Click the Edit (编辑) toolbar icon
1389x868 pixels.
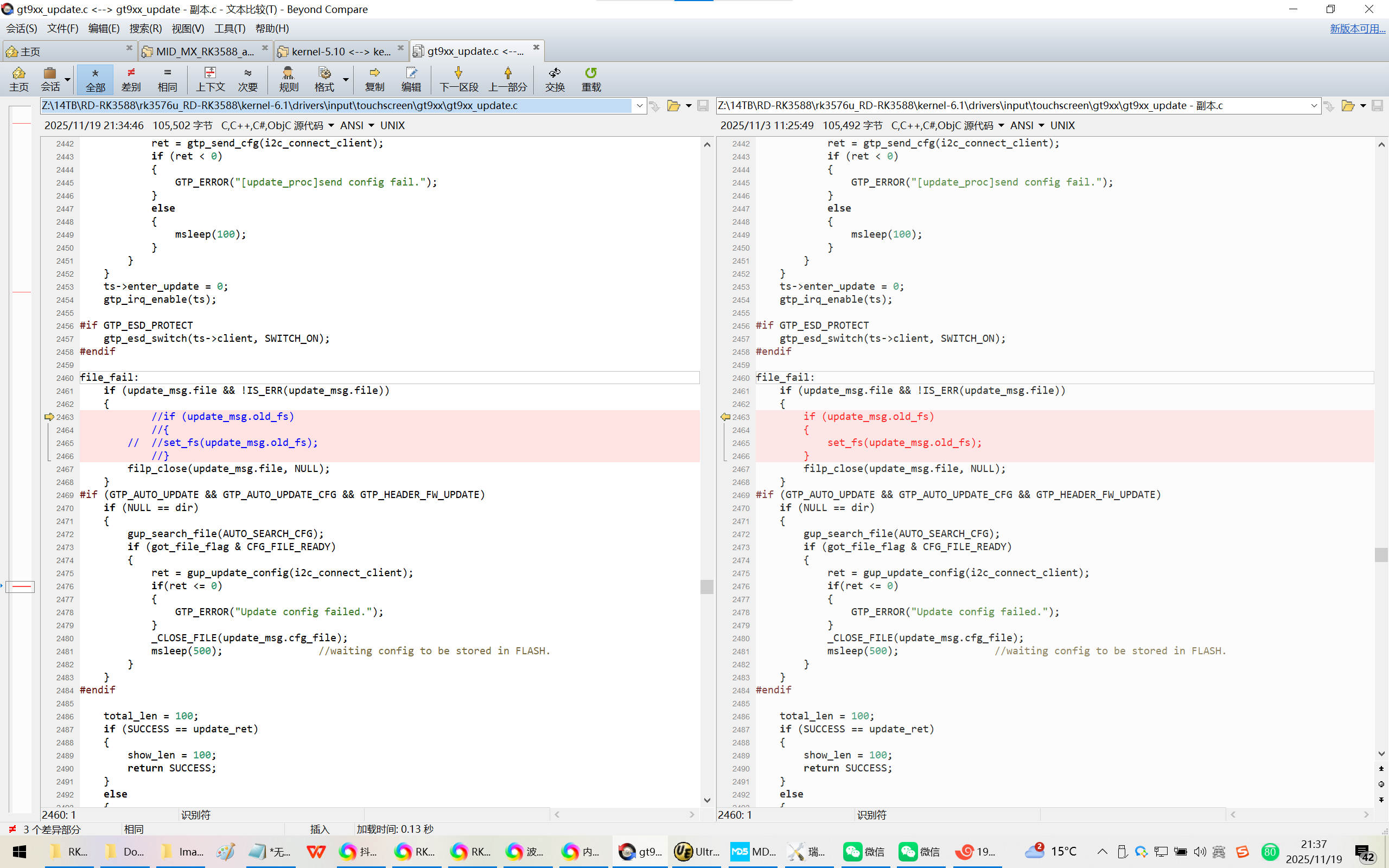411,79
